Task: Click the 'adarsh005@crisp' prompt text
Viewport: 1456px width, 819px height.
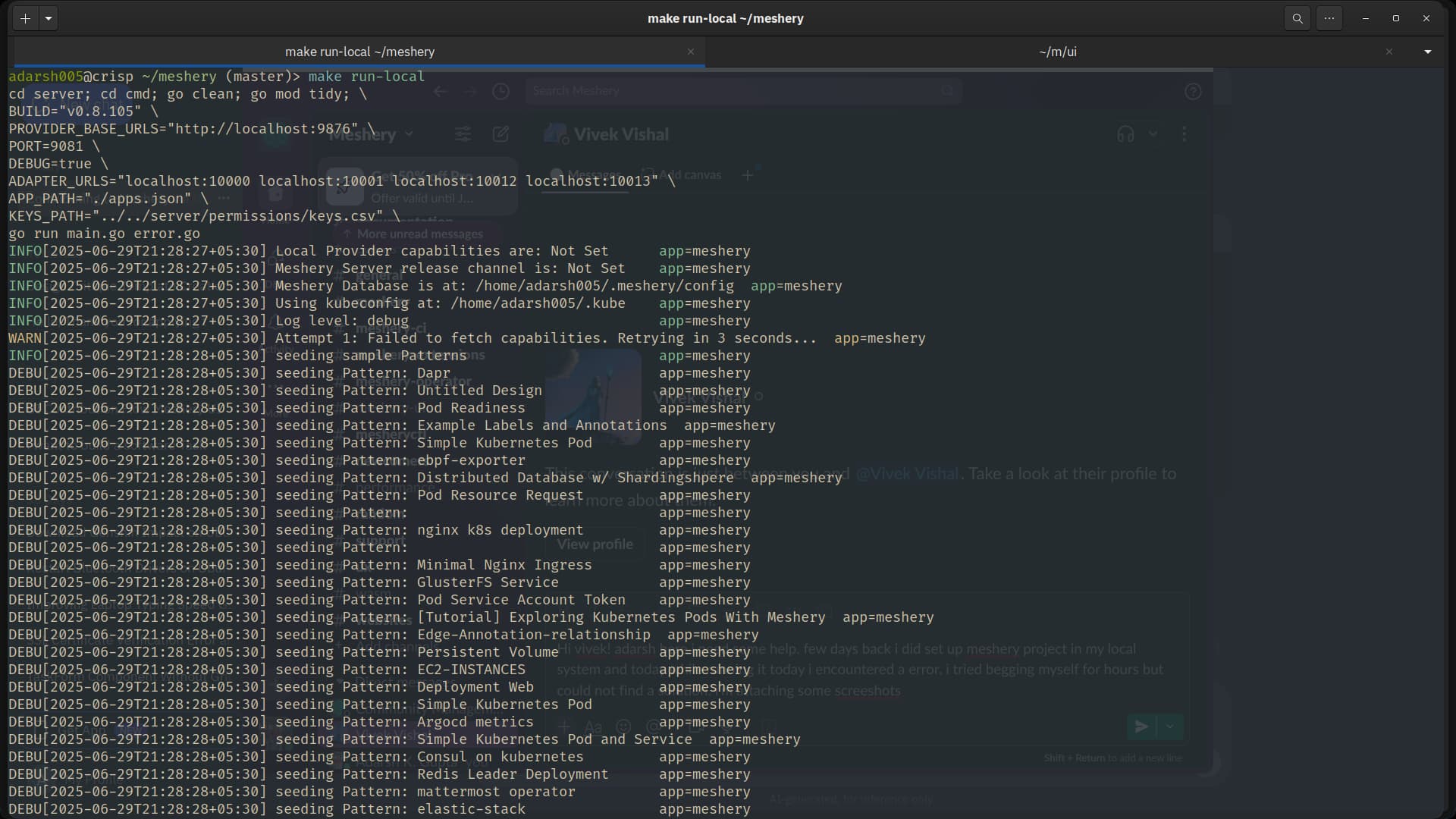Action: pyautogui.click(x=71, y=77)
